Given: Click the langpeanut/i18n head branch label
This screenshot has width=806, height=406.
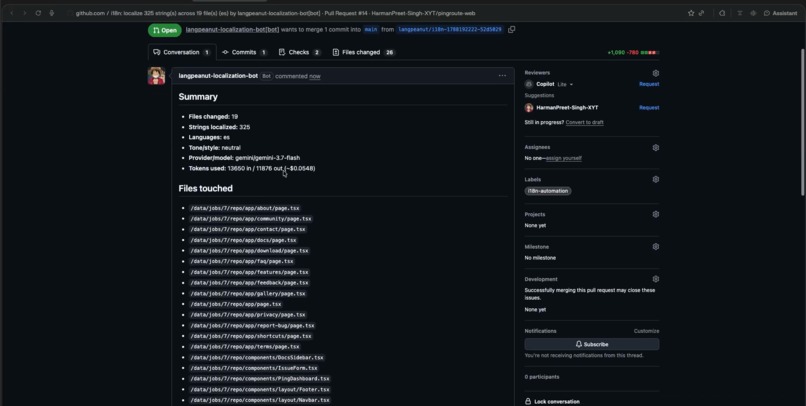Looking at the screenshot, I should [x=450, y=30].
